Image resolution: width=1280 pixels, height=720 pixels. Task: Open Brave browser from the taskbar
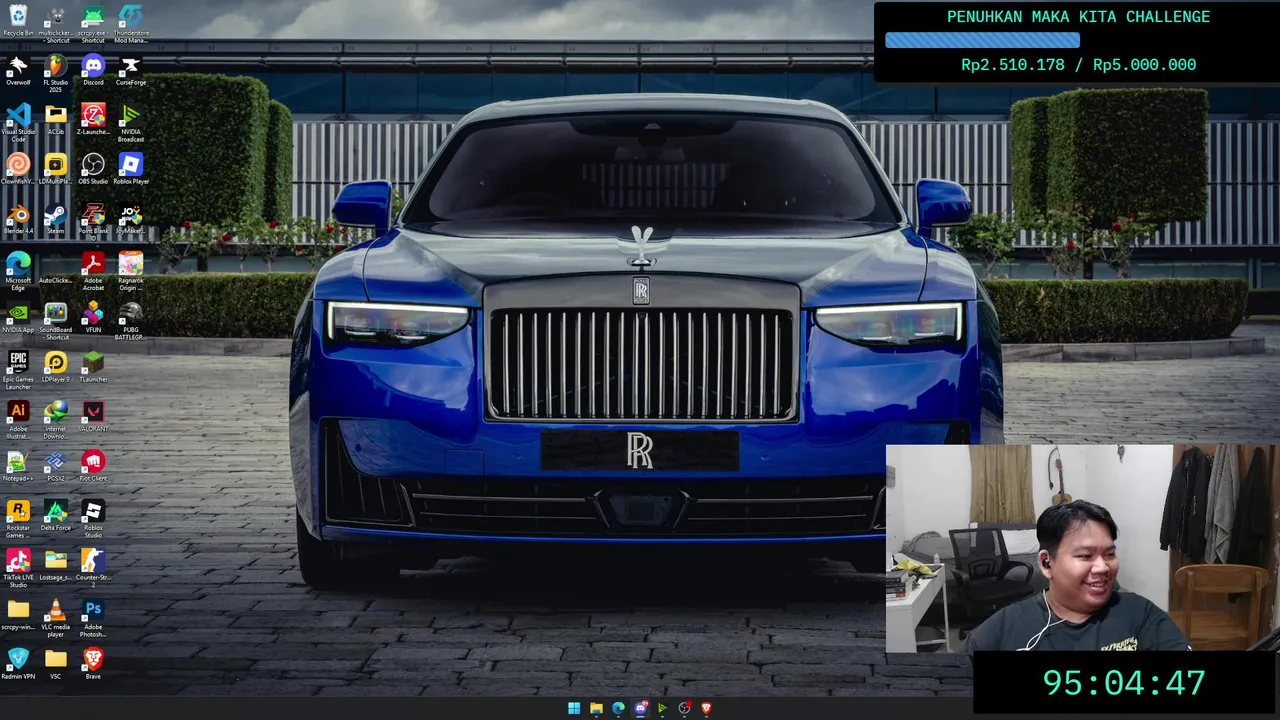coord(706,708)
